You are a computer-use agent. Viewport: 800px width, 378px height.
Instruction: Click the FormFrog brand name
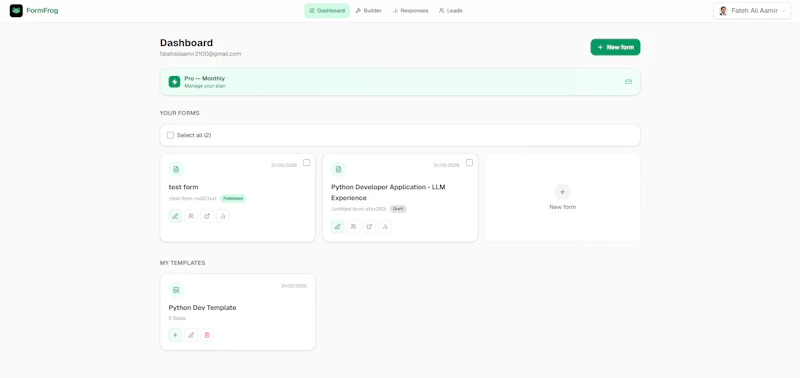[42, 11]
